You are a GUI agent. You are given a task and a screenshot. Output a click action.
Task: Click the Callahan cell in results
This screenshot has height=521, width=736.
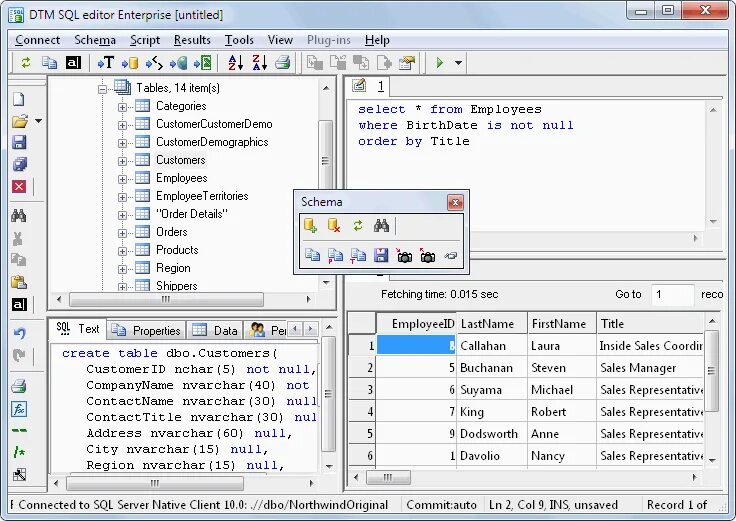click(492, 346)
